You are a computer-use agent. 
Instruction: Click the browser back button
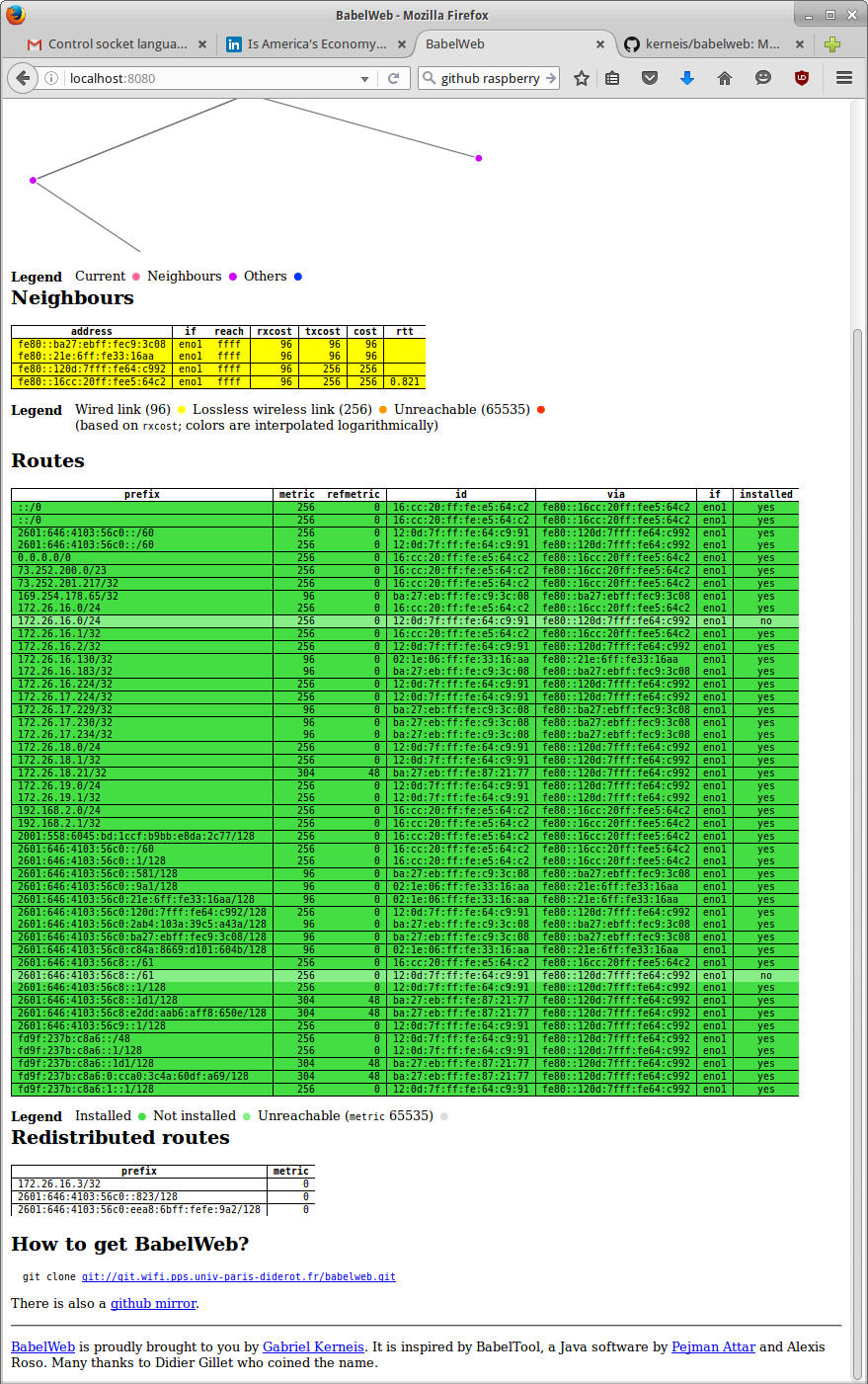tap(24, 78)
